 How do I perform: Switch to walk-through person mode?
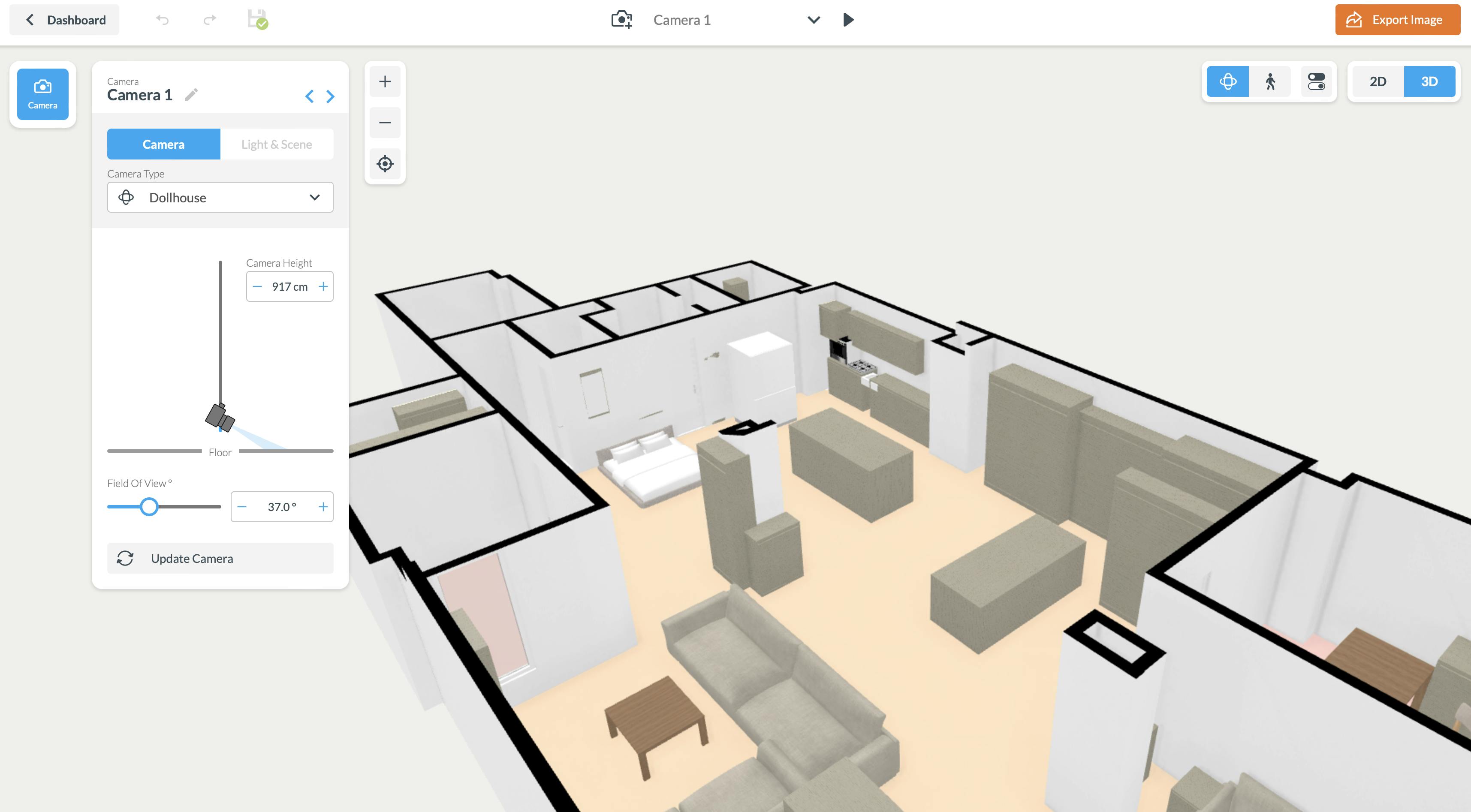[1270, 81]
